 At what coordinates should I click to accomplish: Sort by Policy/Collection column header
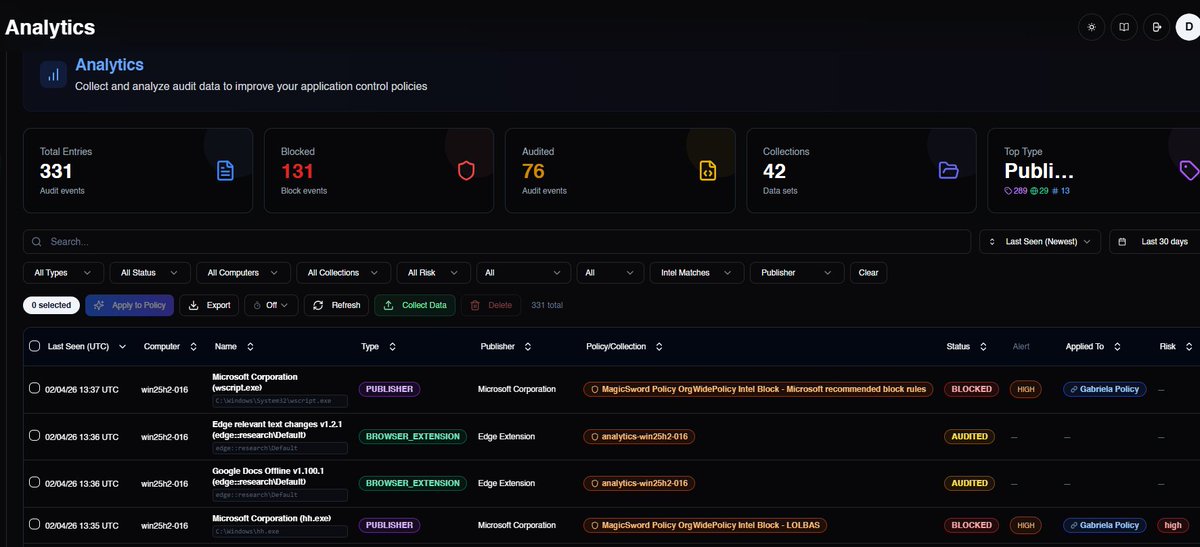625,346
